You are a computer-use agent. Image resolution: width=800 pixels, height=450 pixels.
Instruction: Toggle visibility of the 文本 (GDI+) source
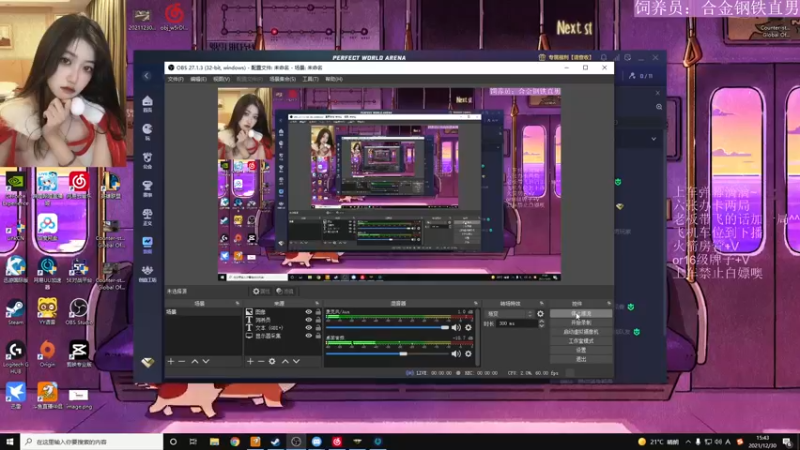coord(309,328)
